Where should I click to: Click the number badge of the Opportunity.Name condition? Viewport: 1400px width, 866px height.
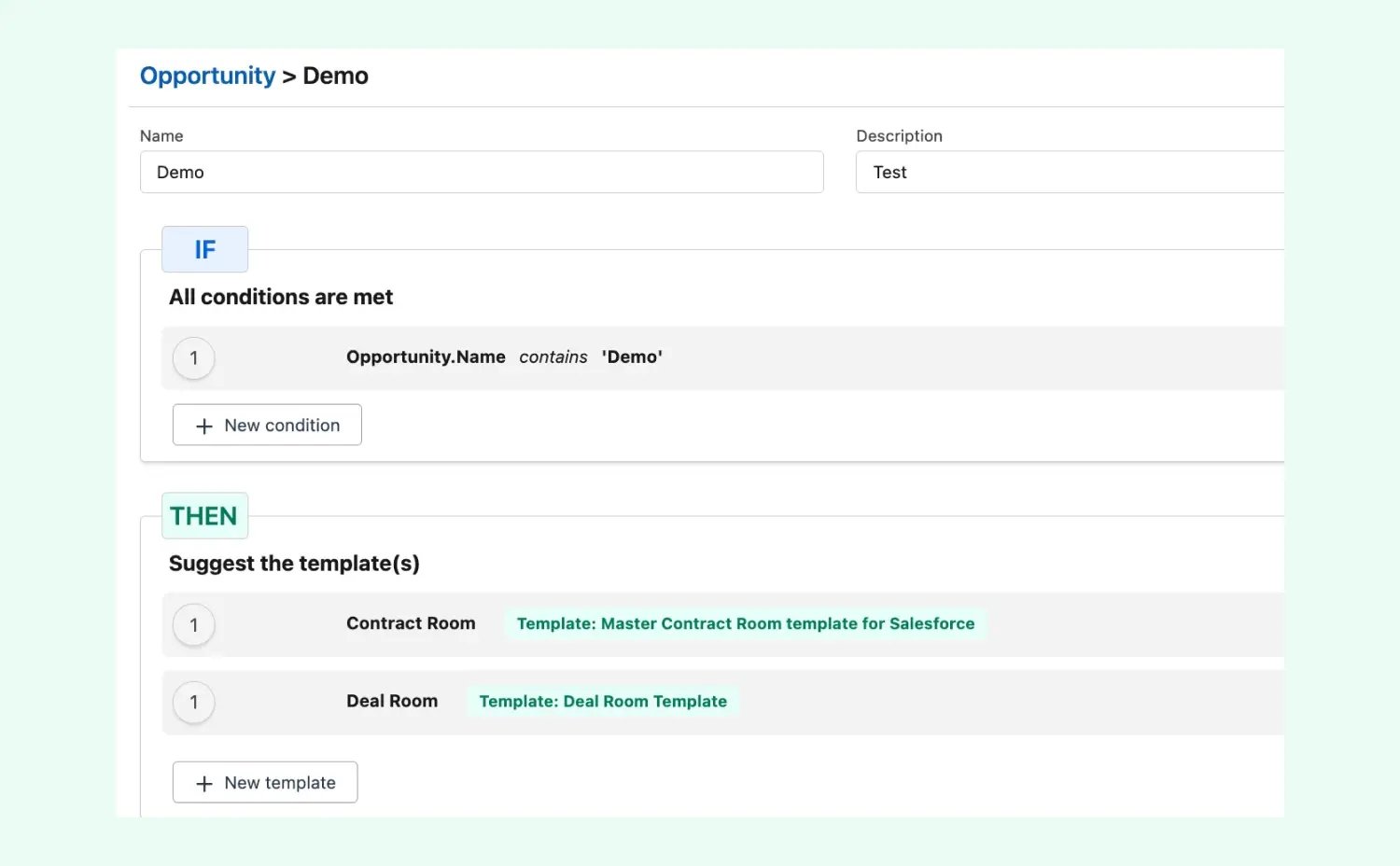[x=194, y=358]
